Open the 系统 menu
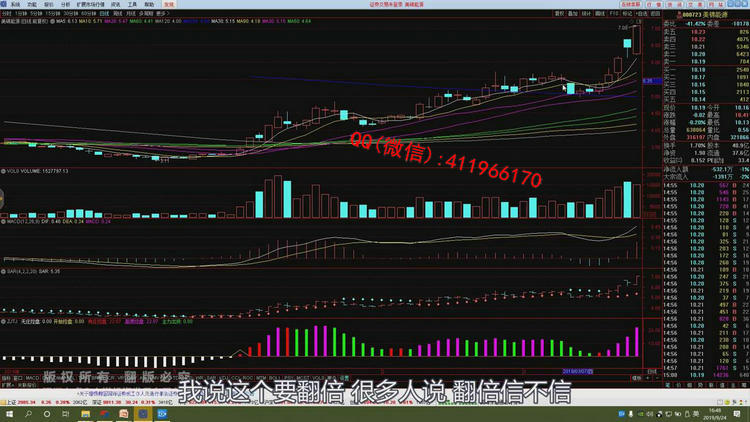 tap(15, 4)
